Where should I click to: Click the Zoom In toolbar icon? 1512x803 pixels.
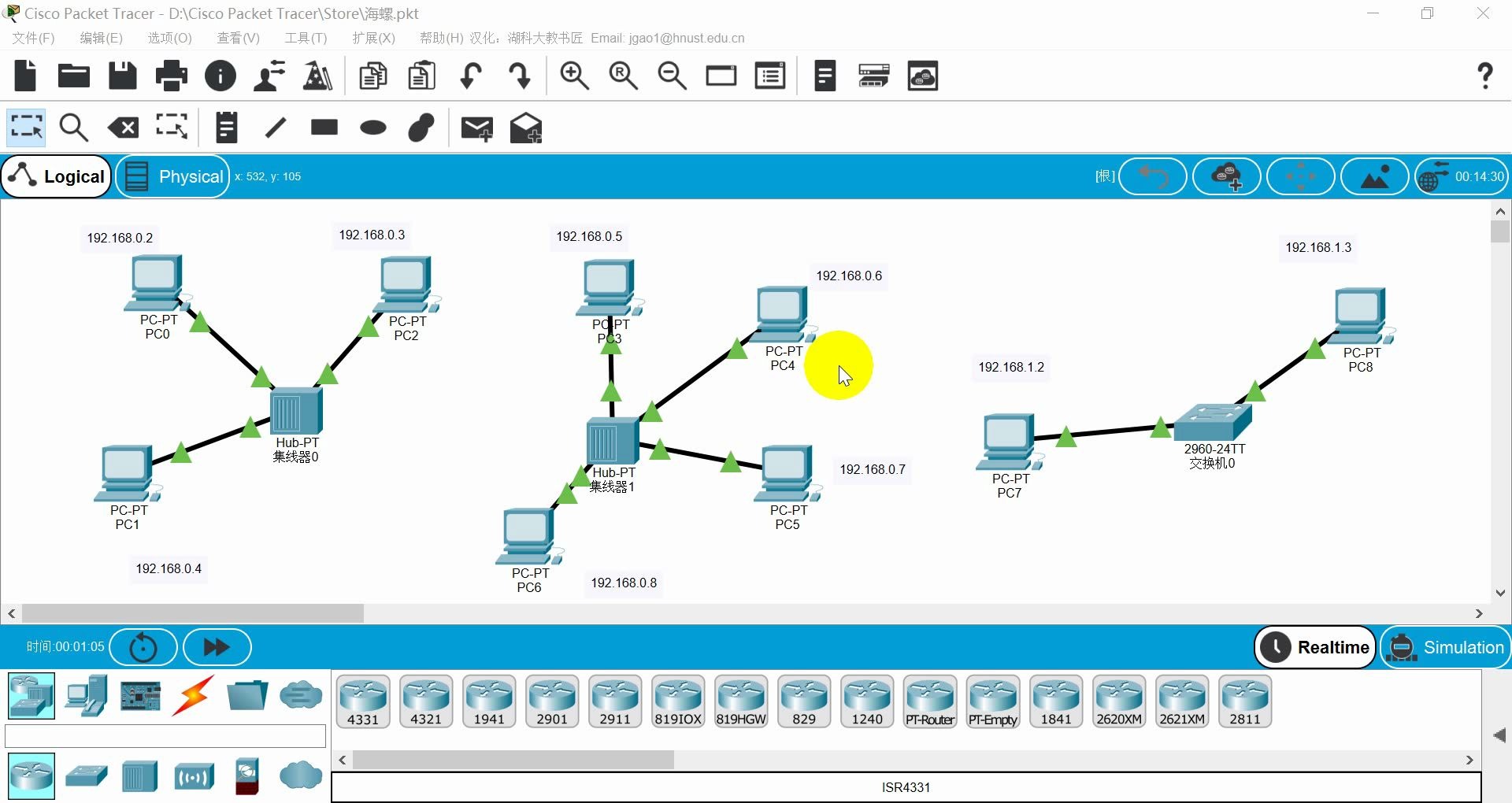[574, 75]
